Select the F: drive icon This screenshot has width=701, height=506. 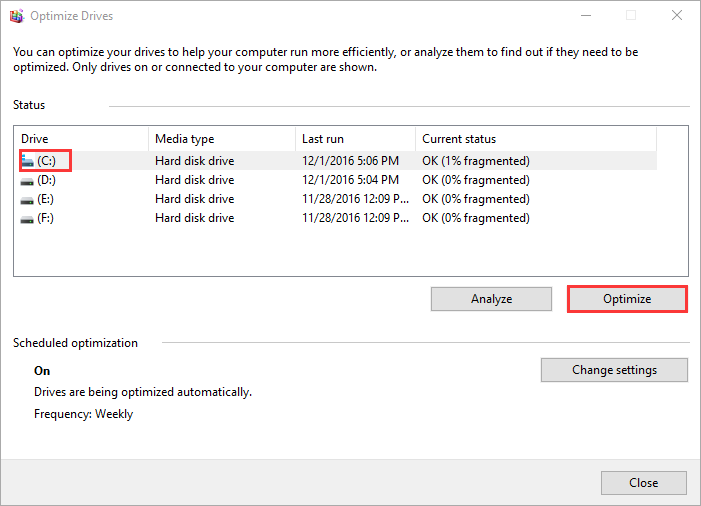click(x=27, y=219)
